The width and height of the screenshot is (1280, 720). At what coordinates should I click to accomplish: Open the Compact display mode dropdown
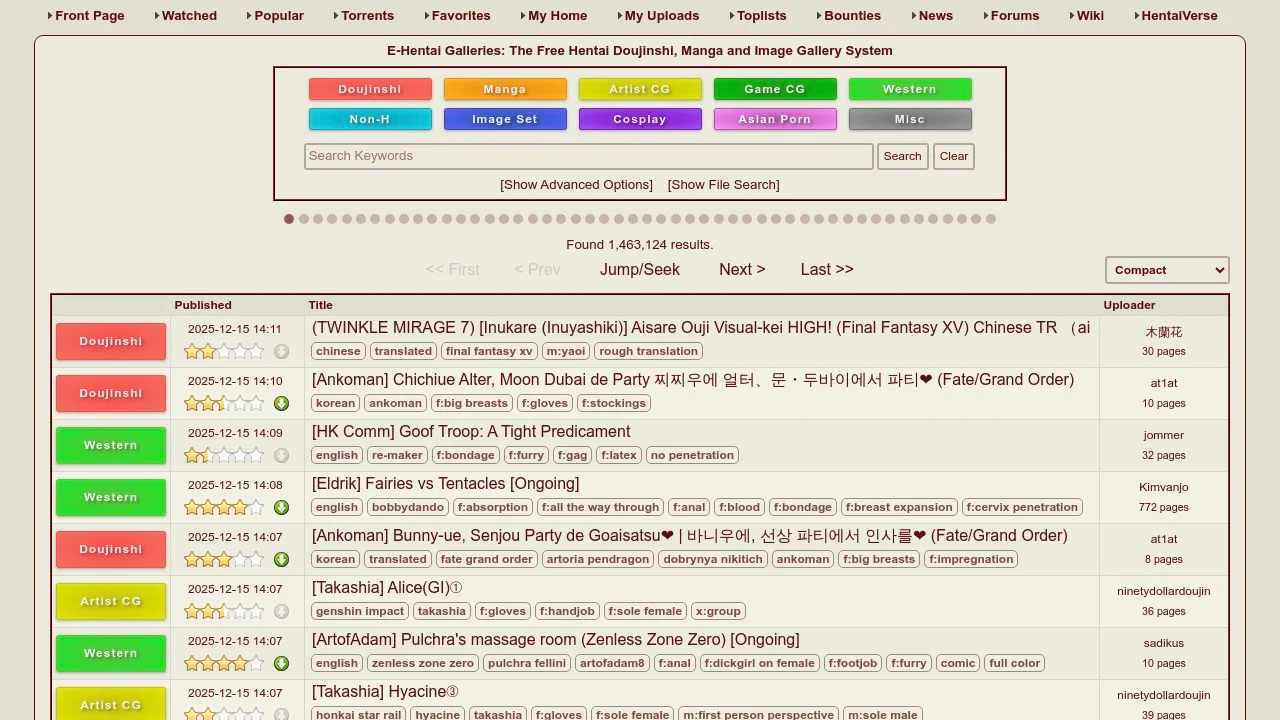tap(1167, 270)
